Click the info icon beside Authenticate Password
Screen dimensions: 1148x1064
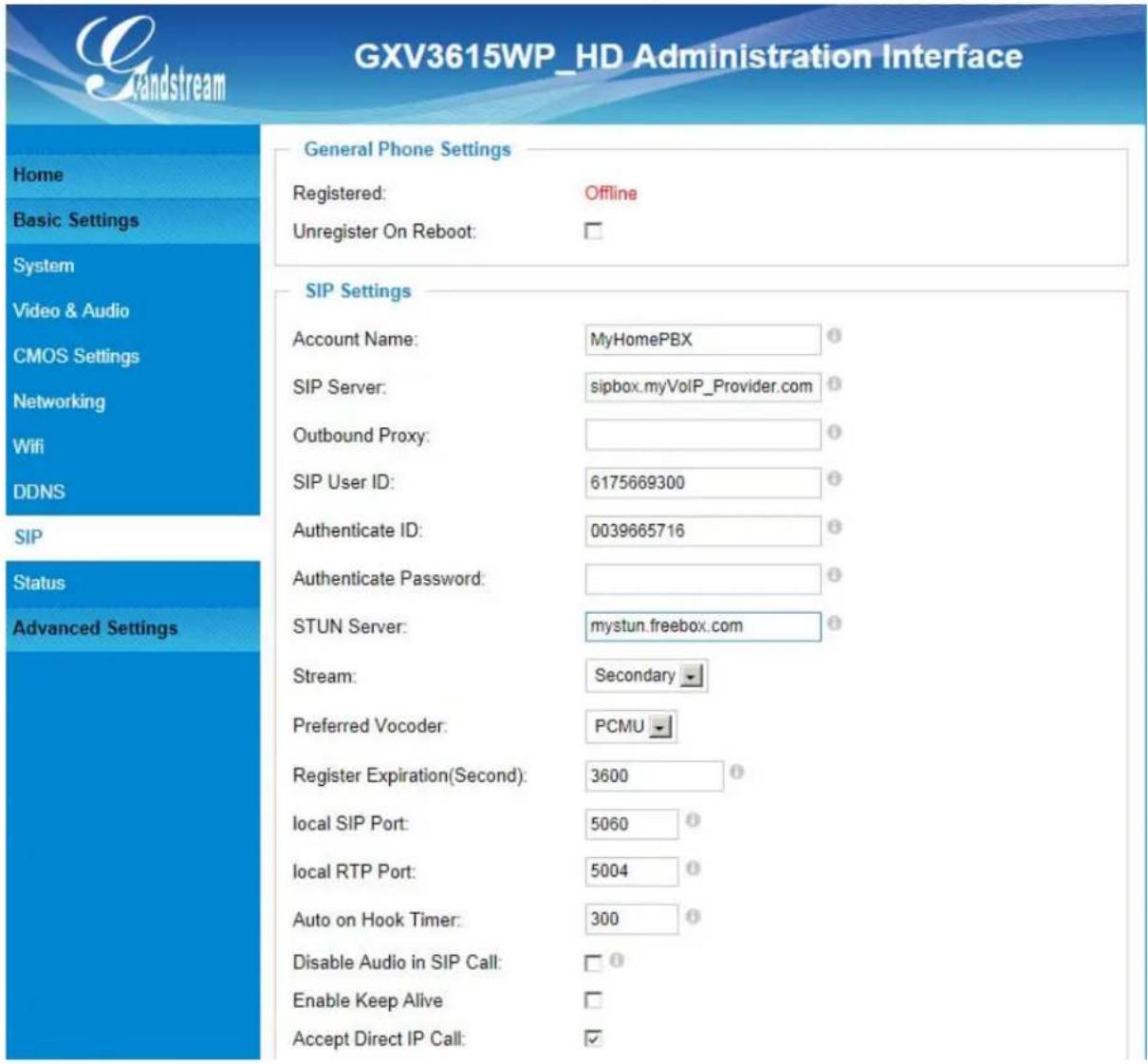pos(834,575)
